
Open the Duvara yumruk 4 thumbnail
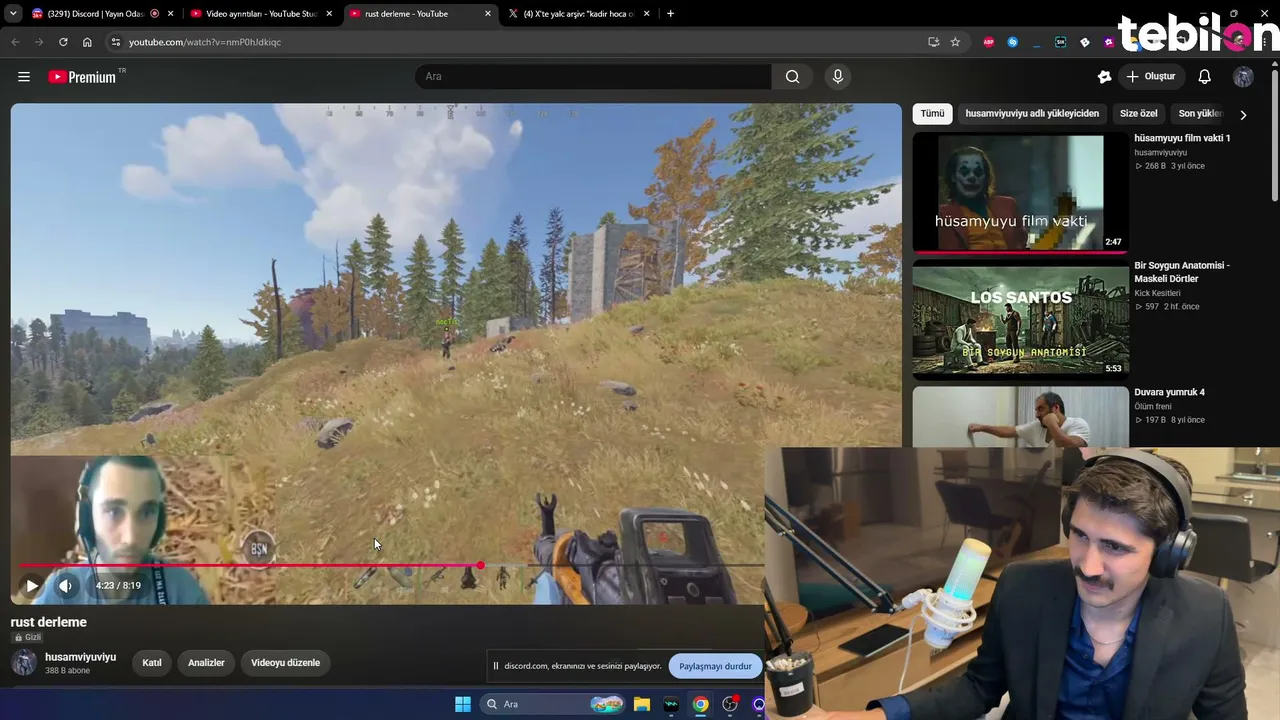pyautogui.click(x=1019, y=416)
